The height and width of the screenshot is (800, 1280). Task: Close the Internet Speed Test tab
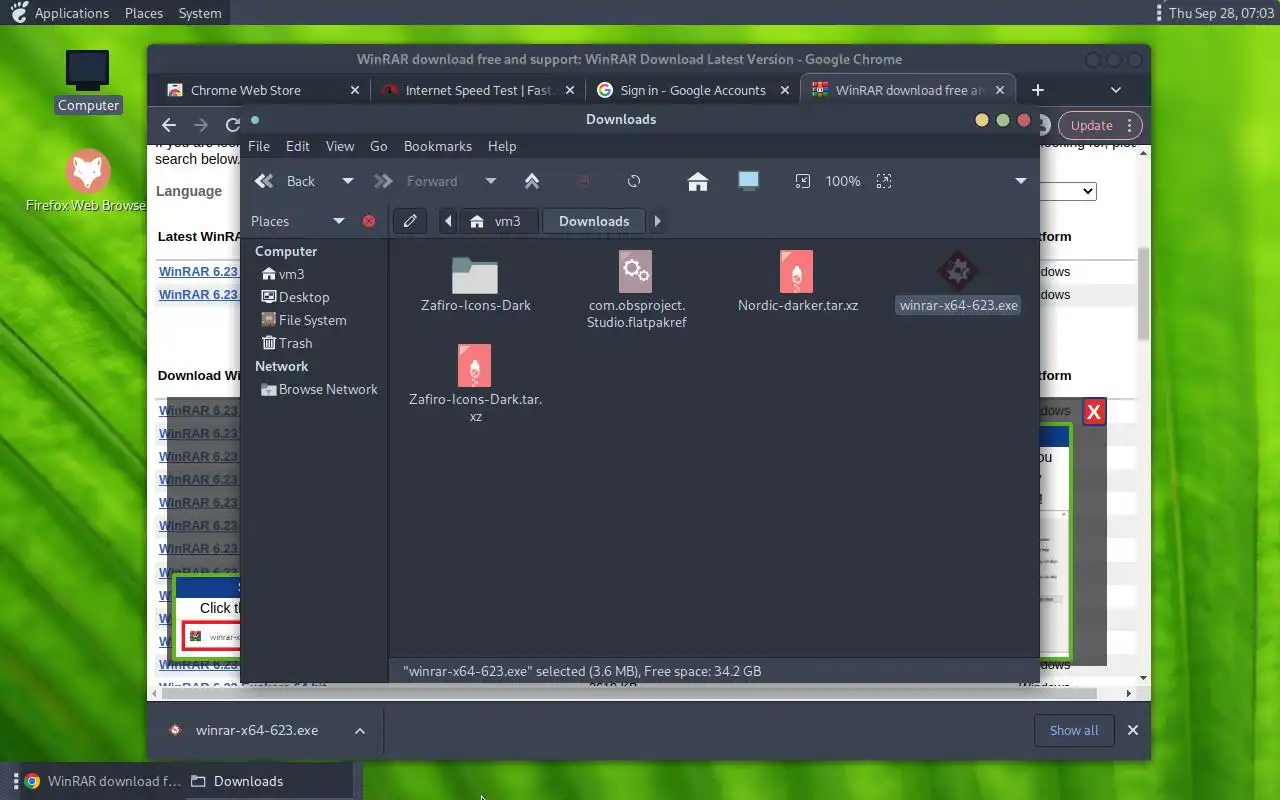click(570, 90)
